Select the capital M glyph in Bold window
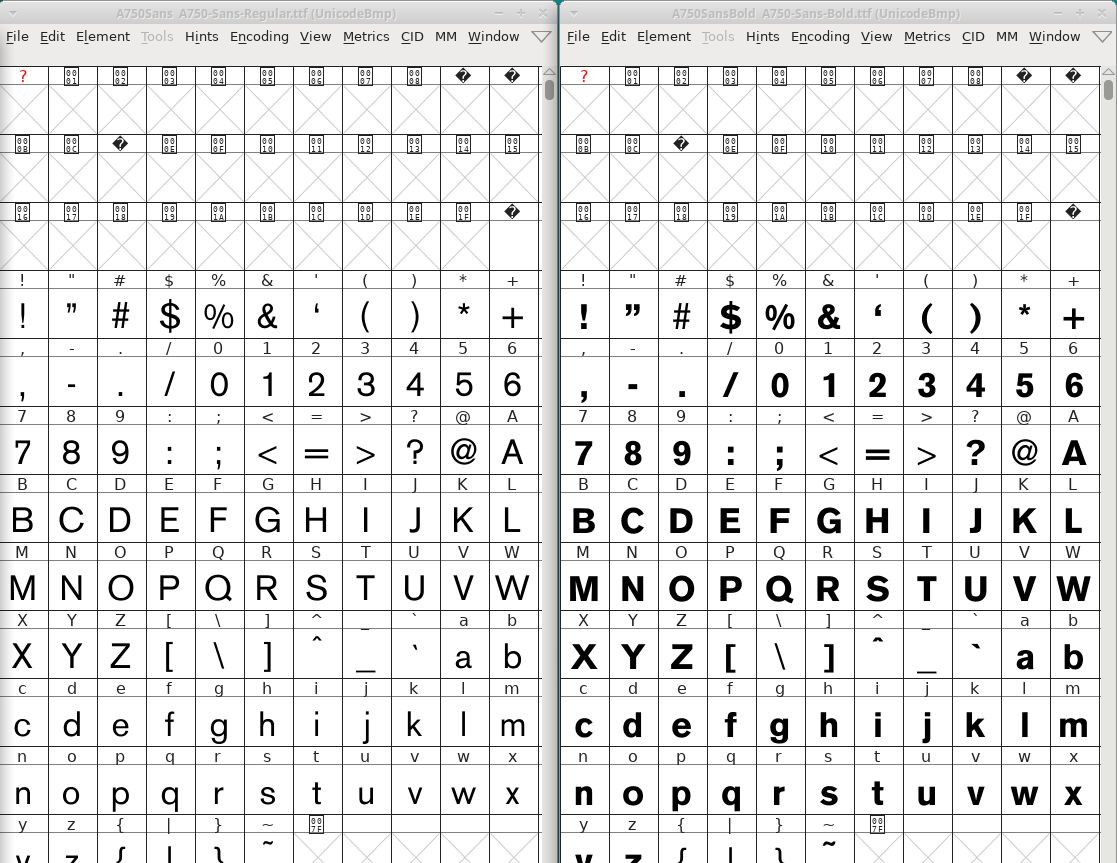This screenshot has width=1117, height=863. coord(583,588)
